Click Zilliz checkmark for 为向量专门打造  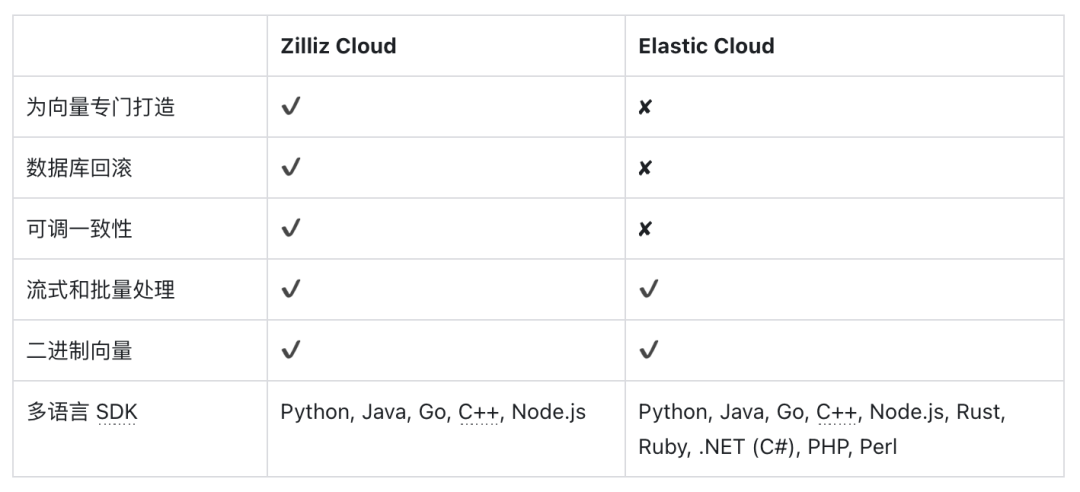pos(291,107)
